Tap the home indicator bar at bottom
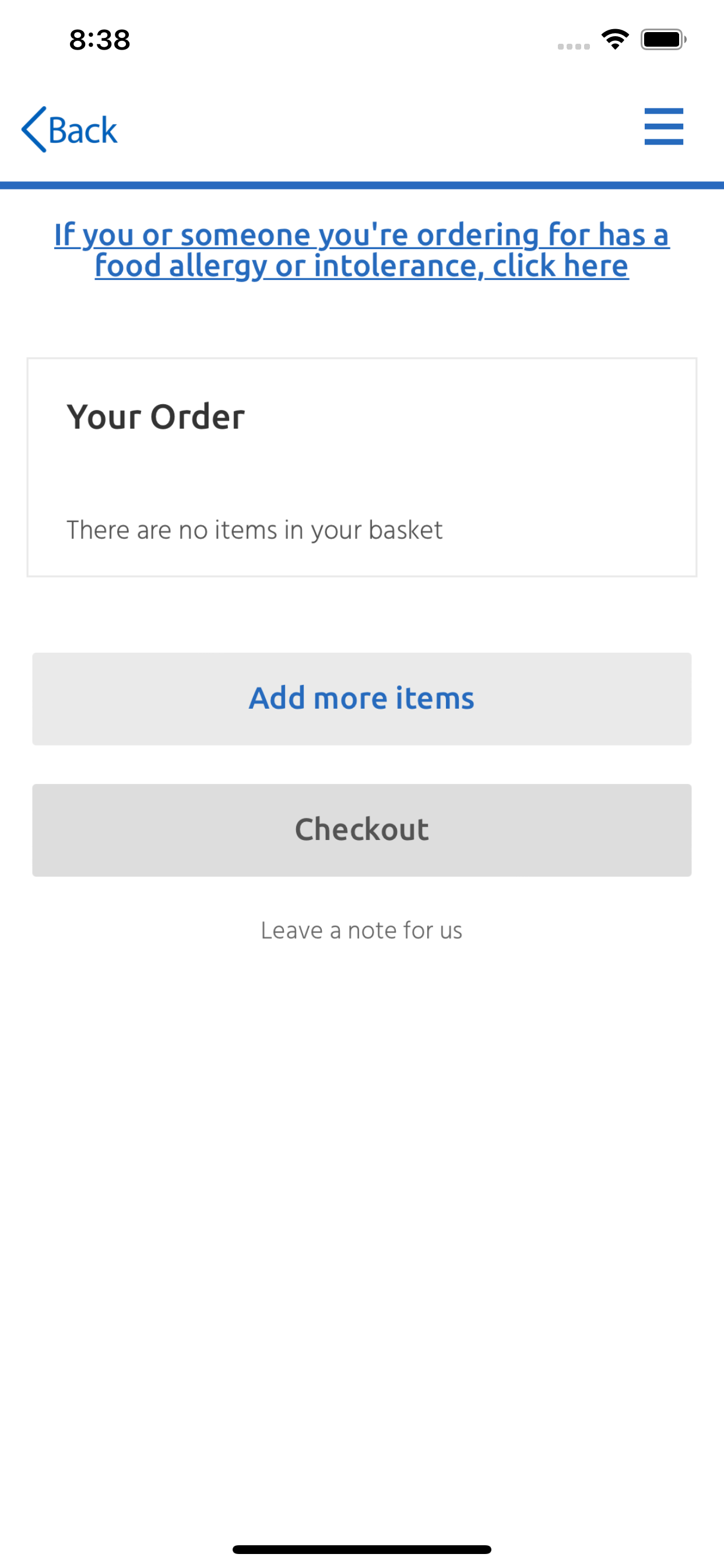 [362, 1549]
